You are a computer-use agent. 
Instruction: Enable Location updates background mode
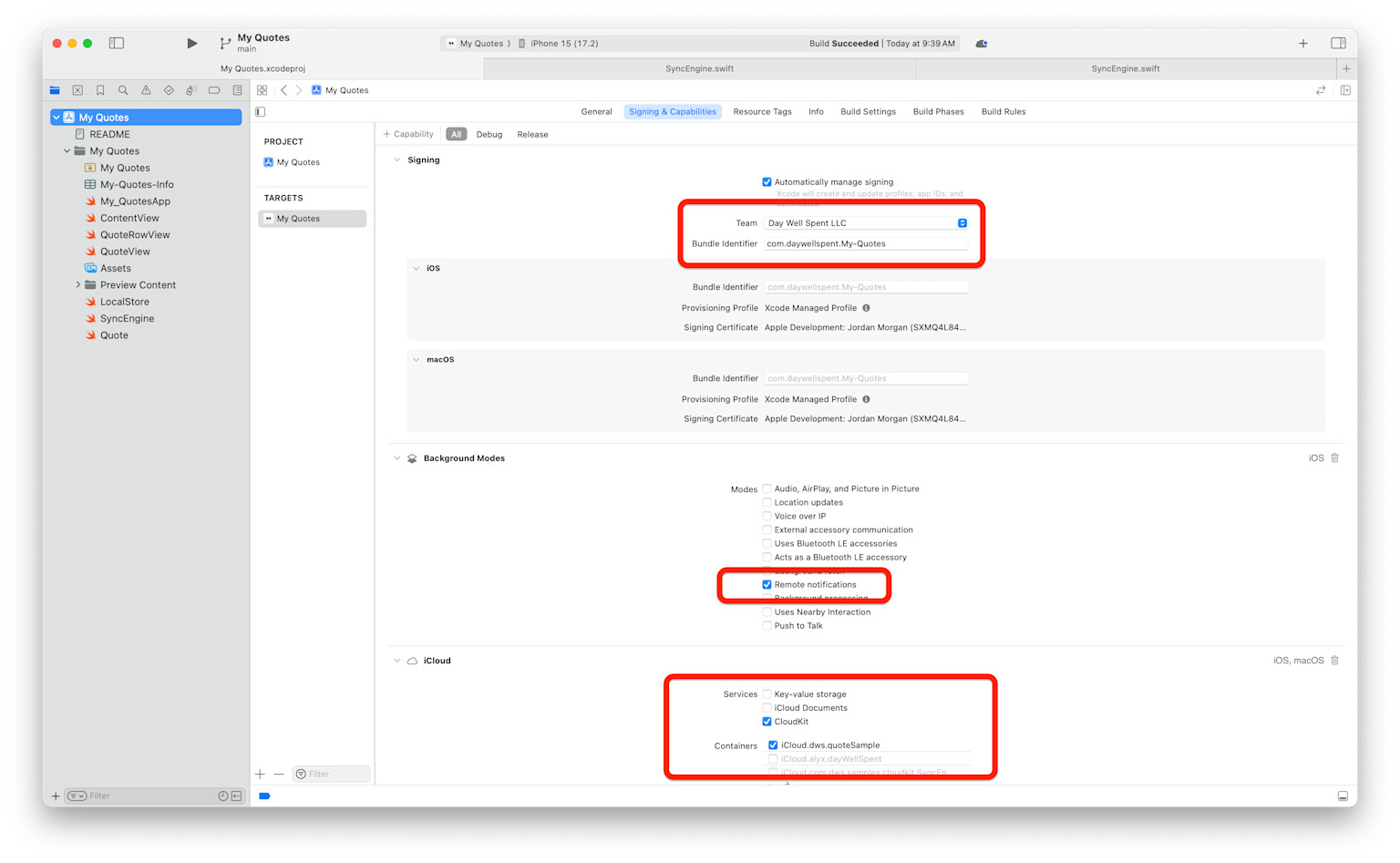coord(767,503)
